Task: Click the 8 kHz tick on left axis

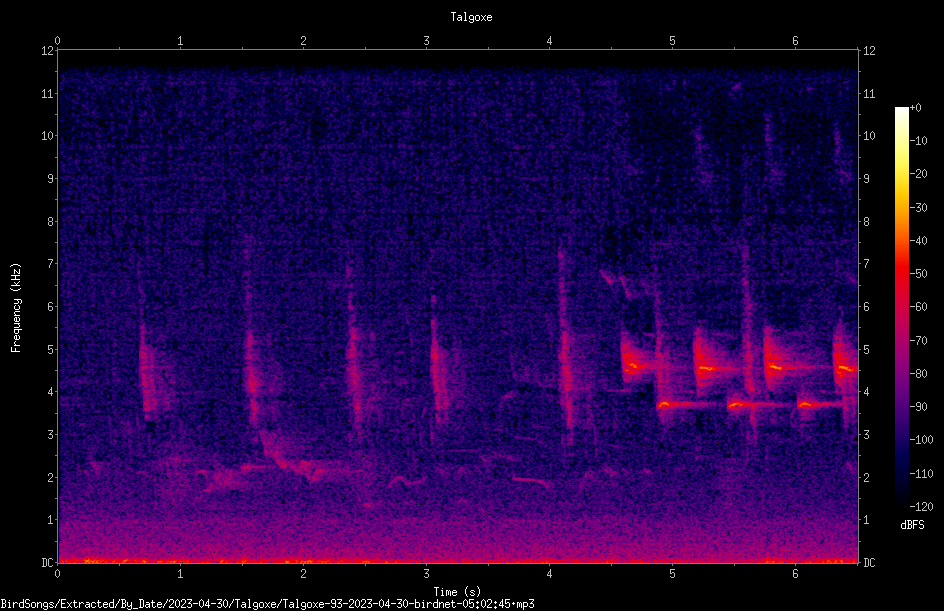Action: coord(48,221)
